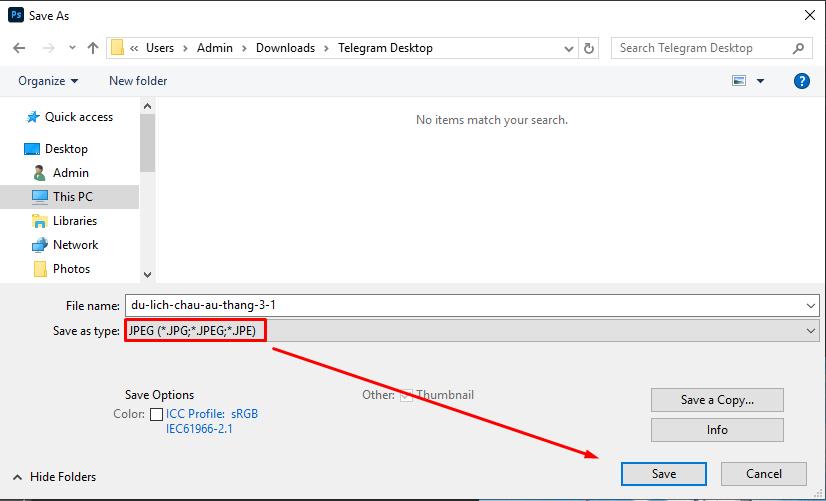
Task: Expand the address bar history dropdown
Action: [x=568, y=48]
